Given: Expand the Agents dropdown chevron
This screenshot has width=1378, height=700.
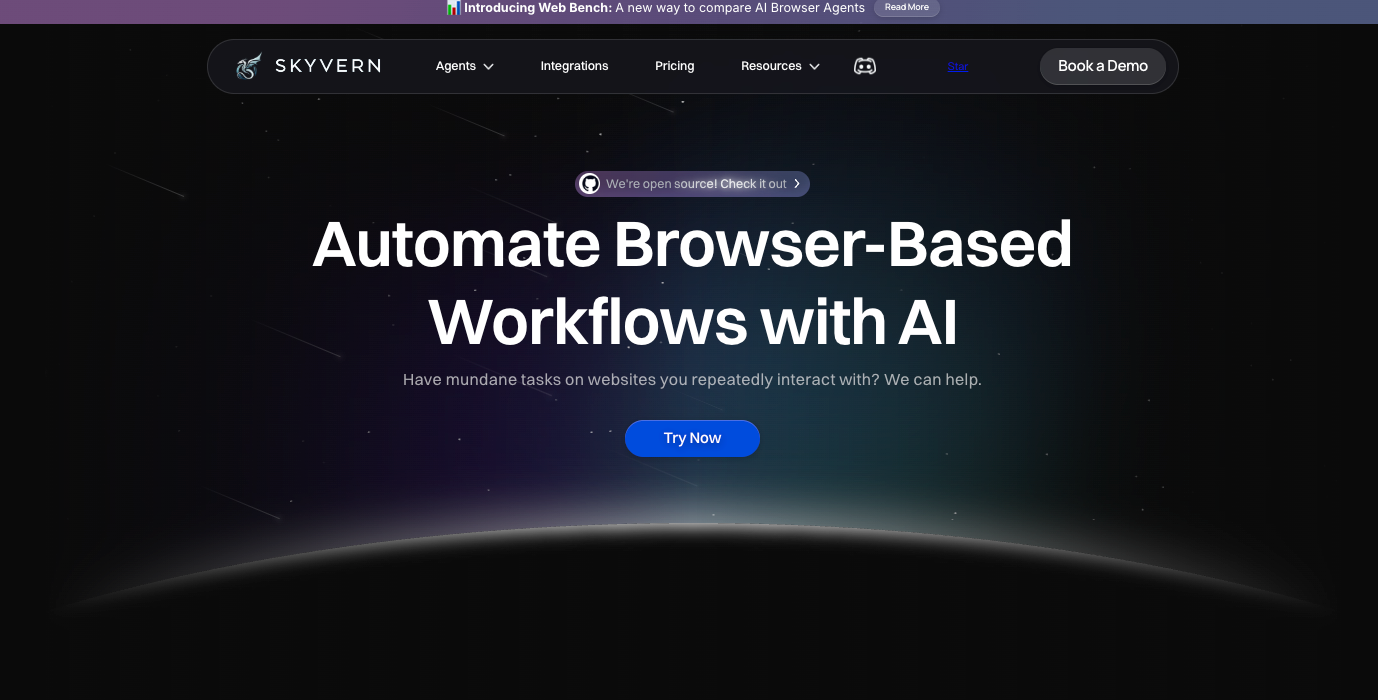Looking at the screenshot, I should pos(489,67).
